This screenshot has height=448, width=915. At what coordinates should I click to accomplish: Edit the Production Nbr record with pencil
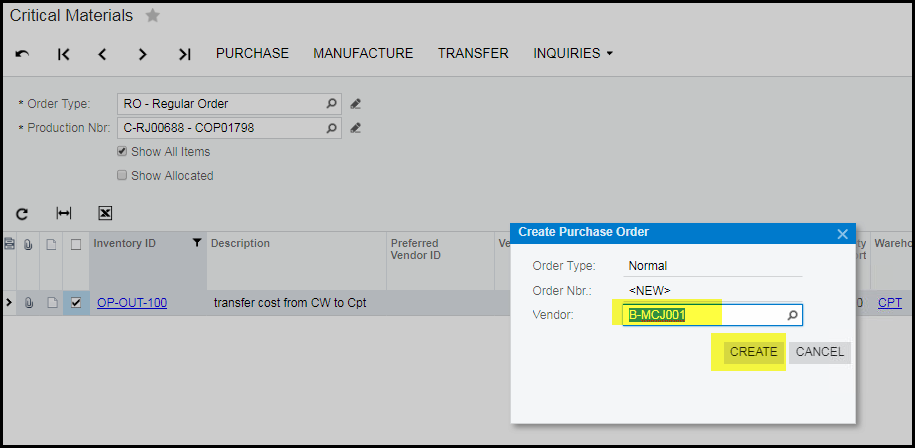click(355, 128)
